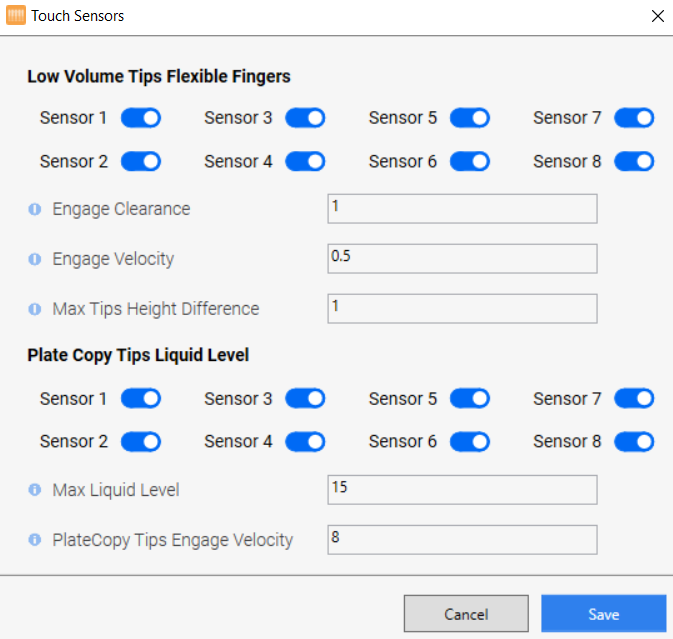Screen dimensions: 673x639
Task: Select the Max Liquid Level field
Action: 462,489
